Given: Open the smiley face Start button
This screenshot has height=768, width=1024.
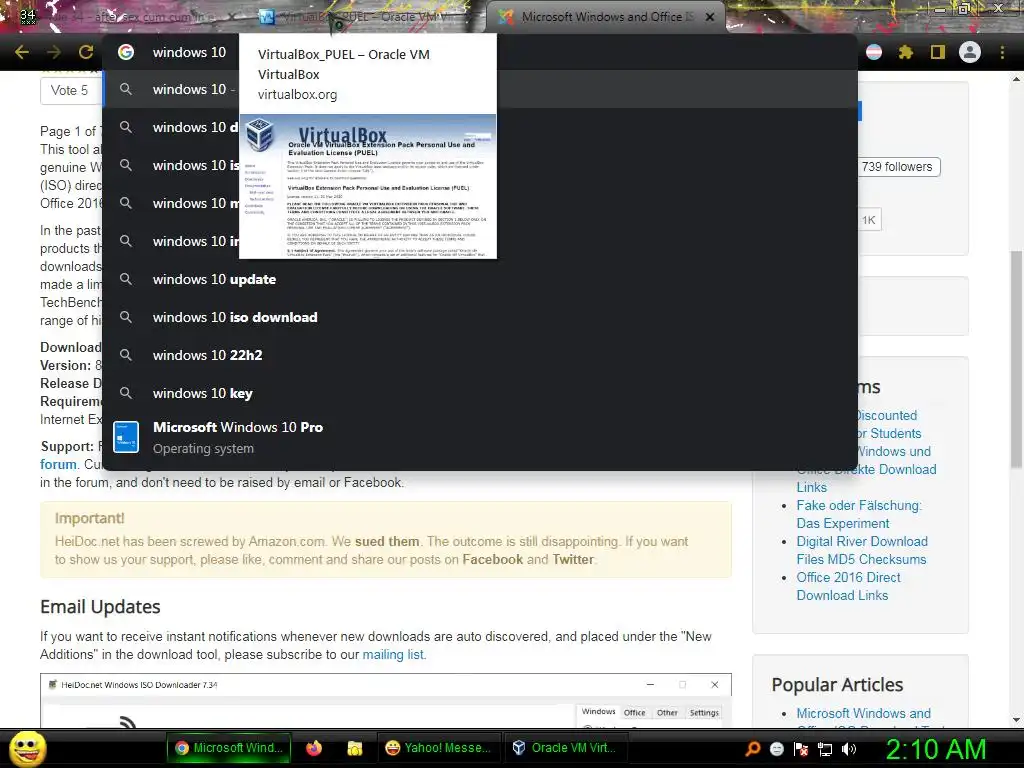Looking at the screenshot, I should coord(27,748).
